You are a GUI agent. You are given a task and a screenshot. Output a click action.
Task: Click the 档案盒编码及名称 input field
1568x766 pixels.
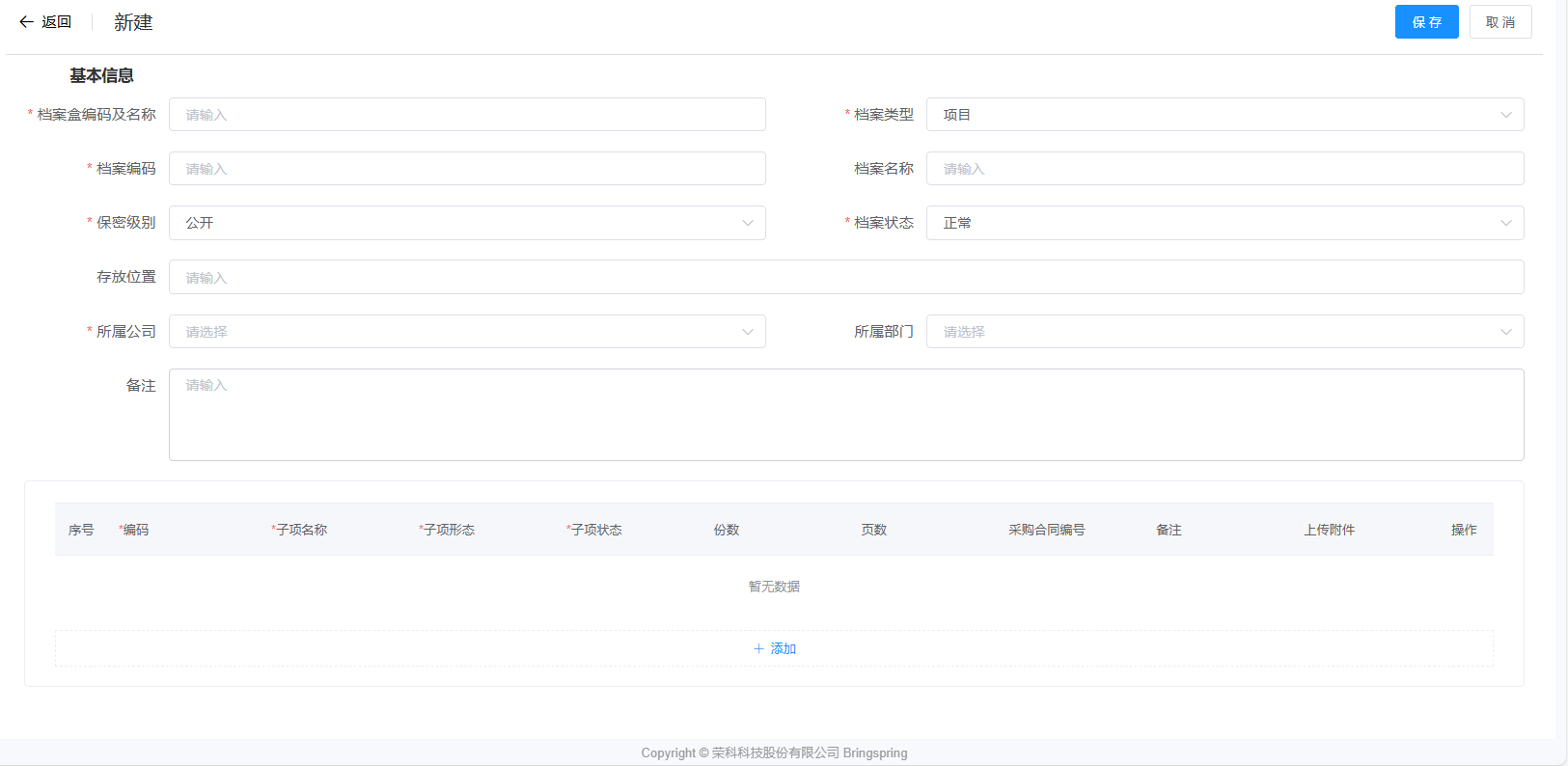(x=467, y=115)
